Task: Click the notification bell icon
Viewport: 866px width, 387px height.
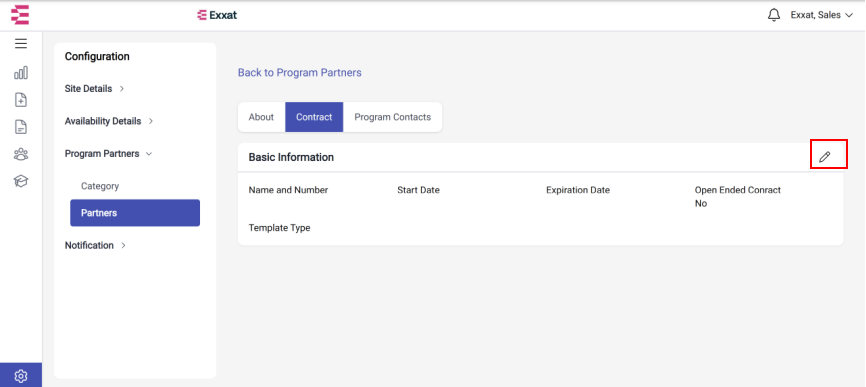Action: 774,15
